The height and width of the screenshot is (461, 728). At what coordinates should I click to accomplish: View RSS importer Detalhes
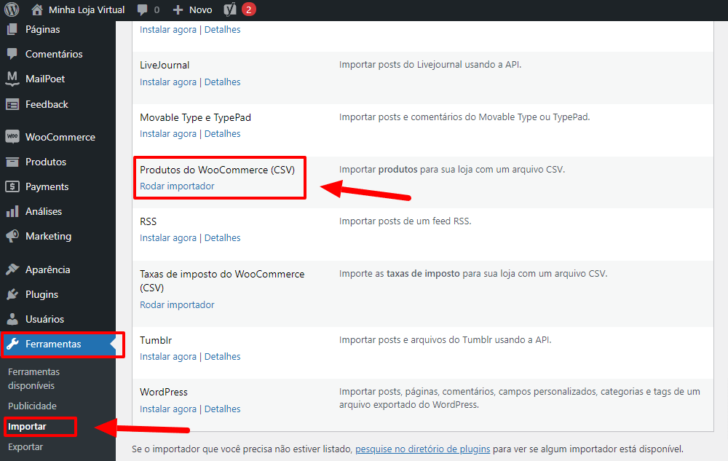click(x=222, y=238)
